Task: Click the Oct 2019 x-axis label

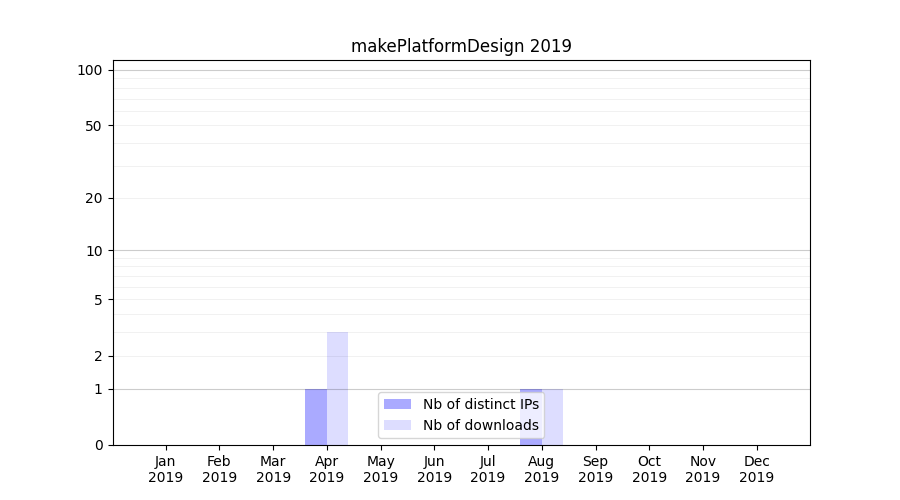Action: point(649,469)
